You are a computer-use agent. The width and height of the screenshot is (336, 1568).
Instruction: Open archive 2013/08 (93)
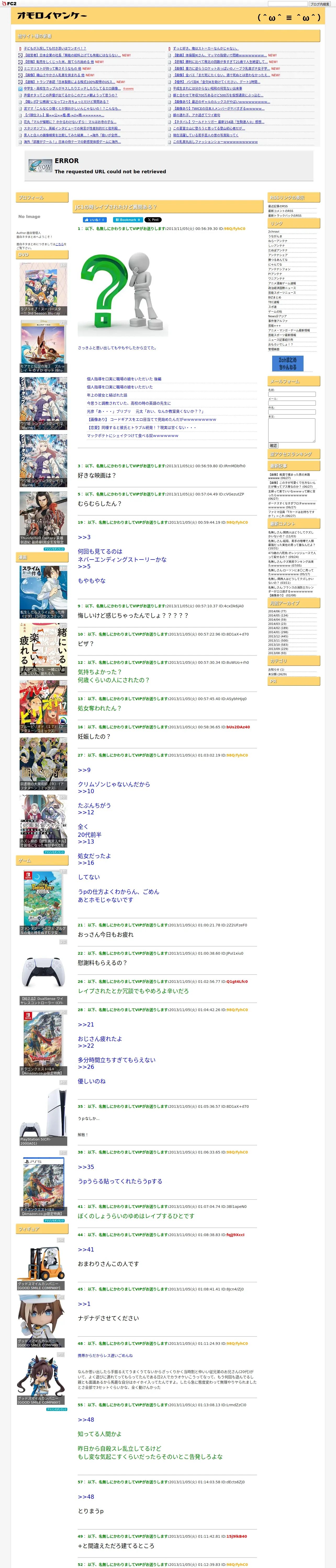coord(277,653)
